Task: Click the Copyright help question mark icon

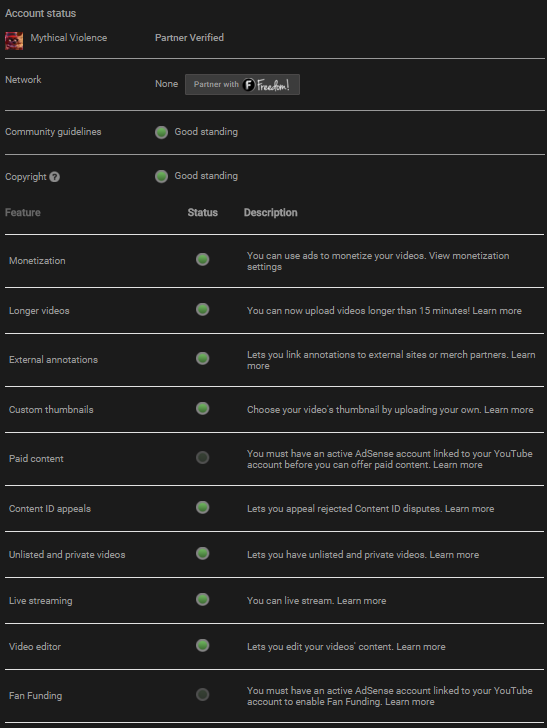Action: (x=54, y=177)
